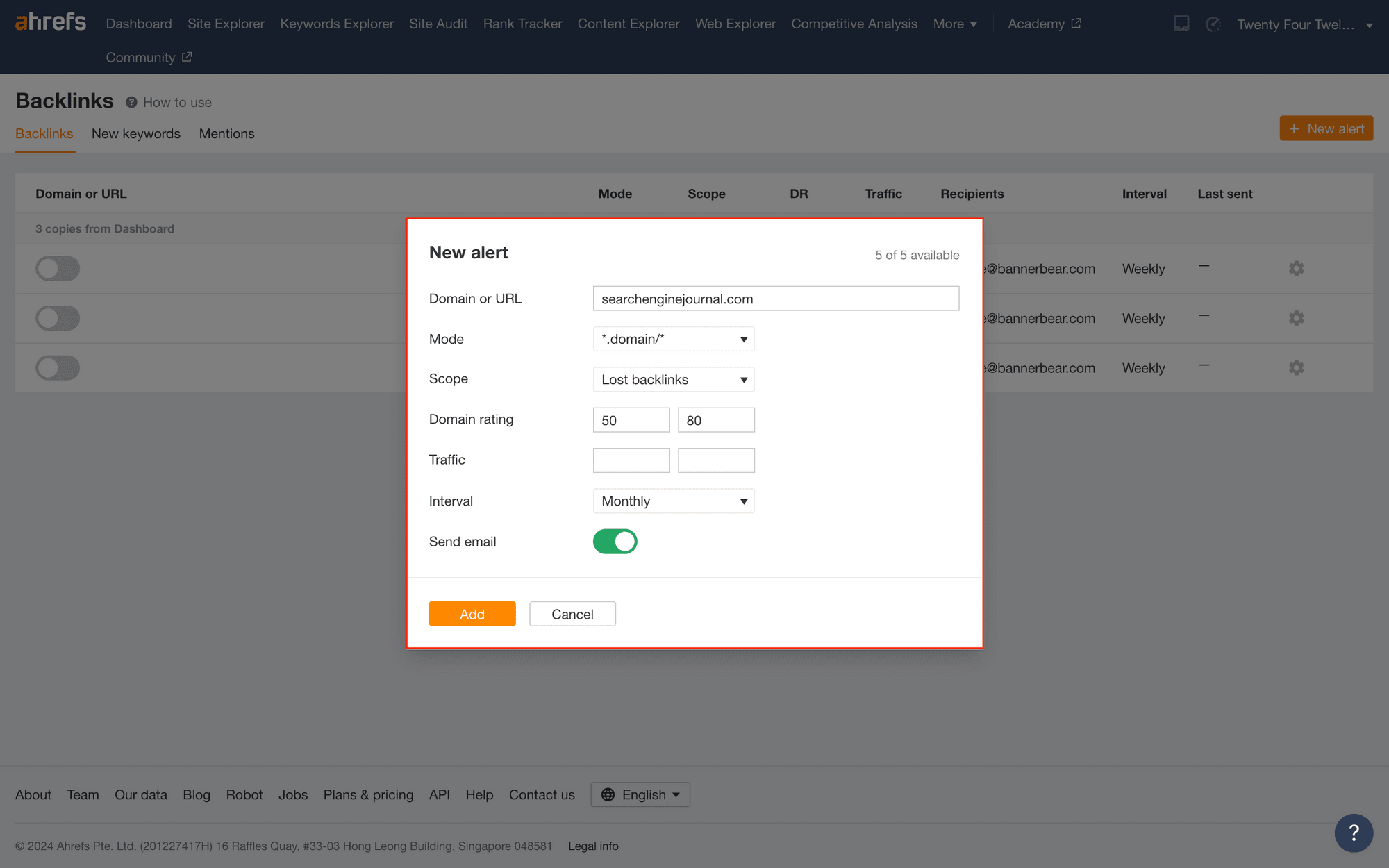Click external link icon beside Academy
1389x868 pixels.
1076,23
